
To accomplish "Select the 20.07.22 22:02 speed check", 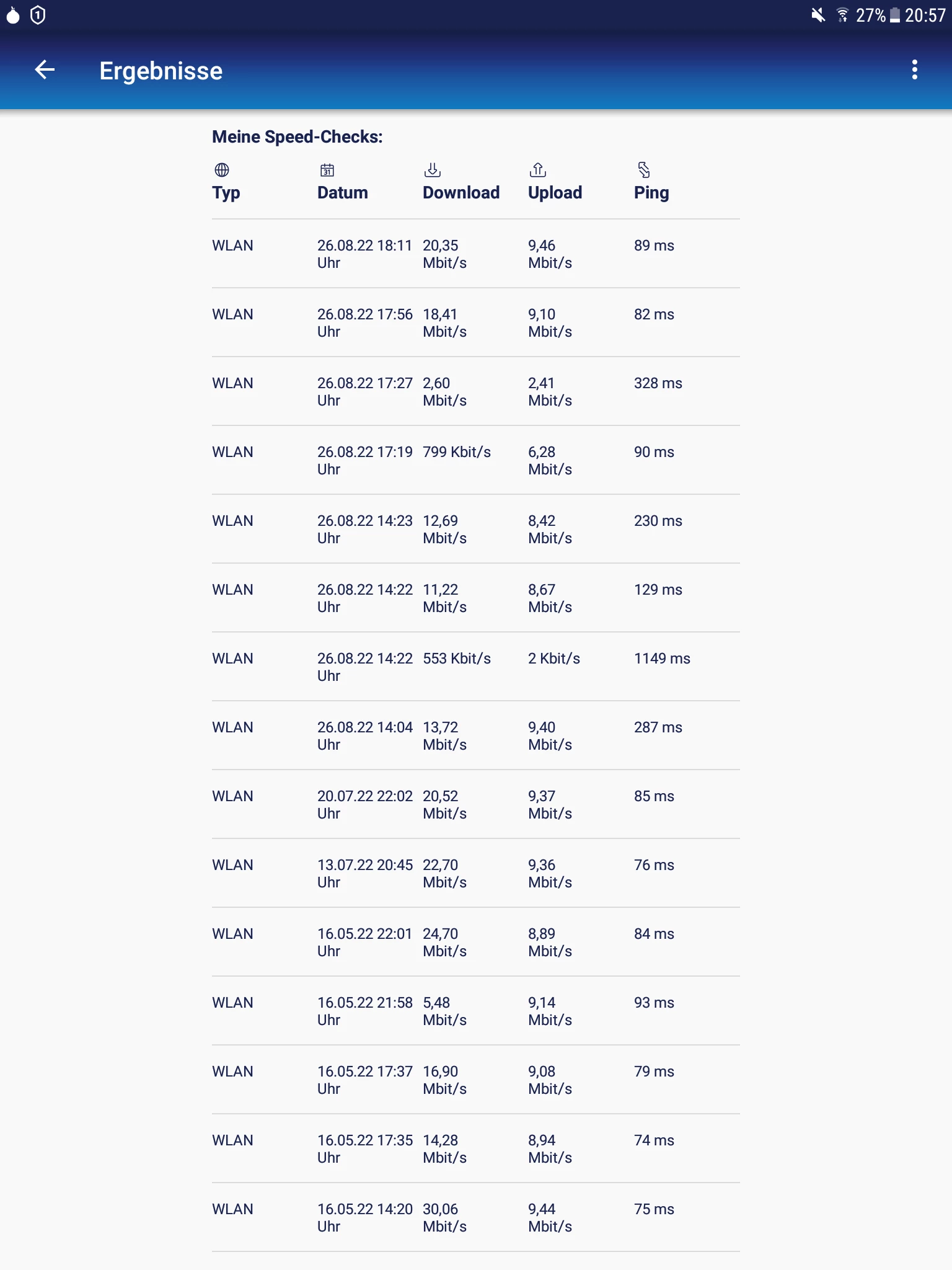I will tap(475, 804).
